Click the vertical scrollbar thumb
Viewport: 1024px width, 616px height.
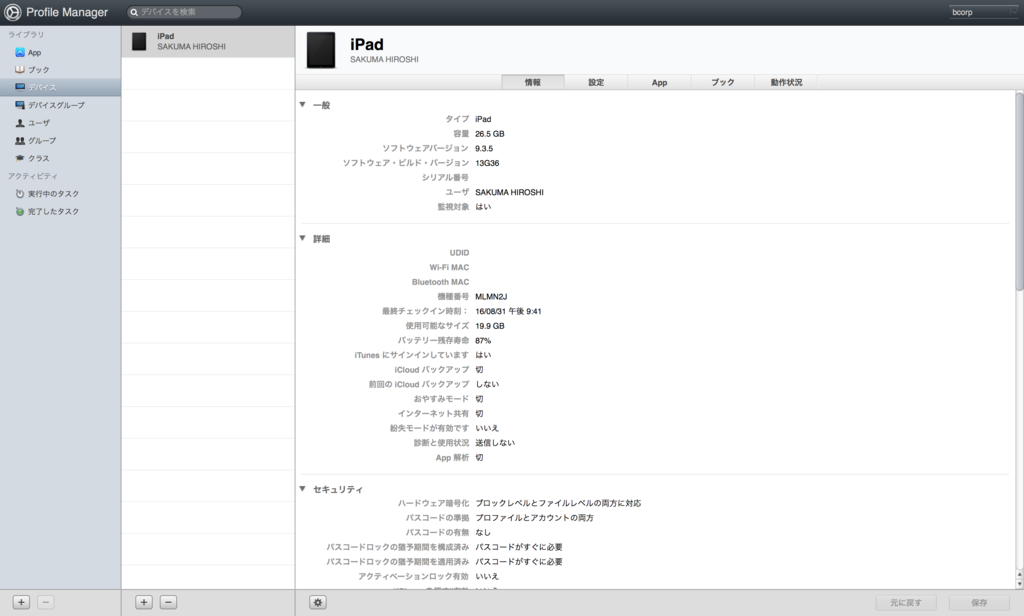(1019, 191)
